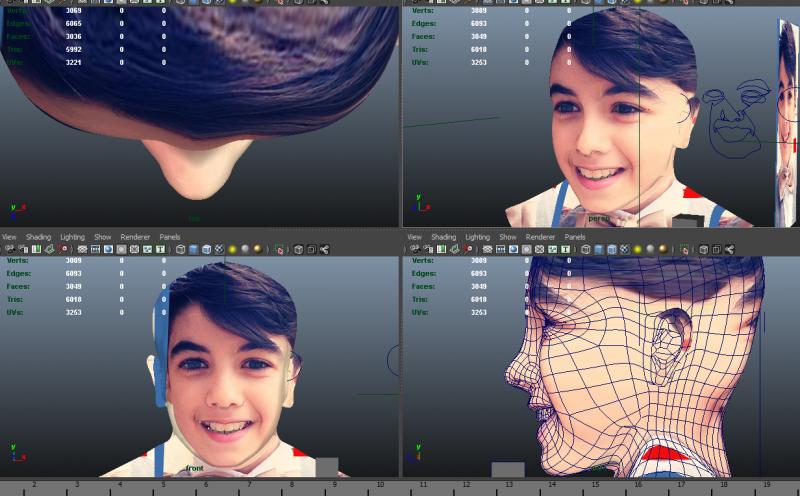The image size is (800, 496).
Task: Open Camera Attributes icon in front view panel
Action: click(x=23, y=249)
